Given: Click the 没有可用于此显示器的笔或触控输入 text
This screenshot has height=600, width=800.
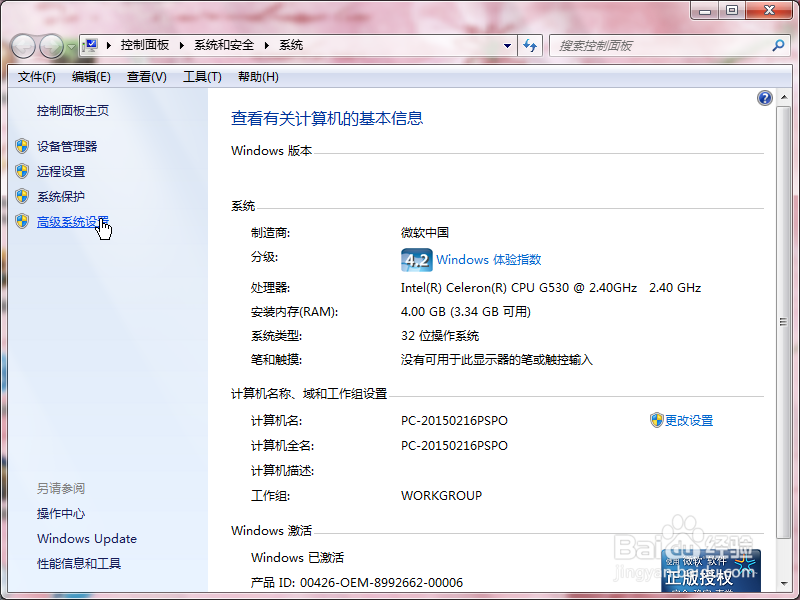Looking at the screenshot, I should [496, 360].
